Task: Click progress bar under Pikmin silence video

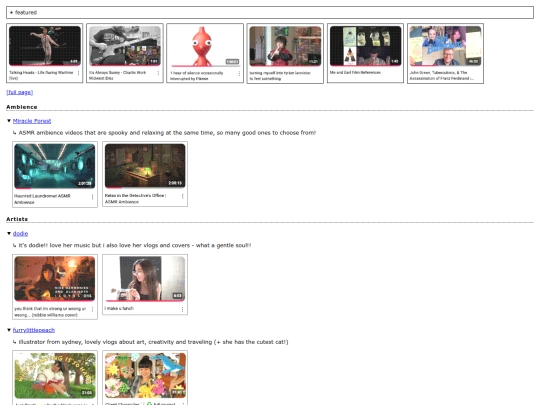Action: click(205, 66)
